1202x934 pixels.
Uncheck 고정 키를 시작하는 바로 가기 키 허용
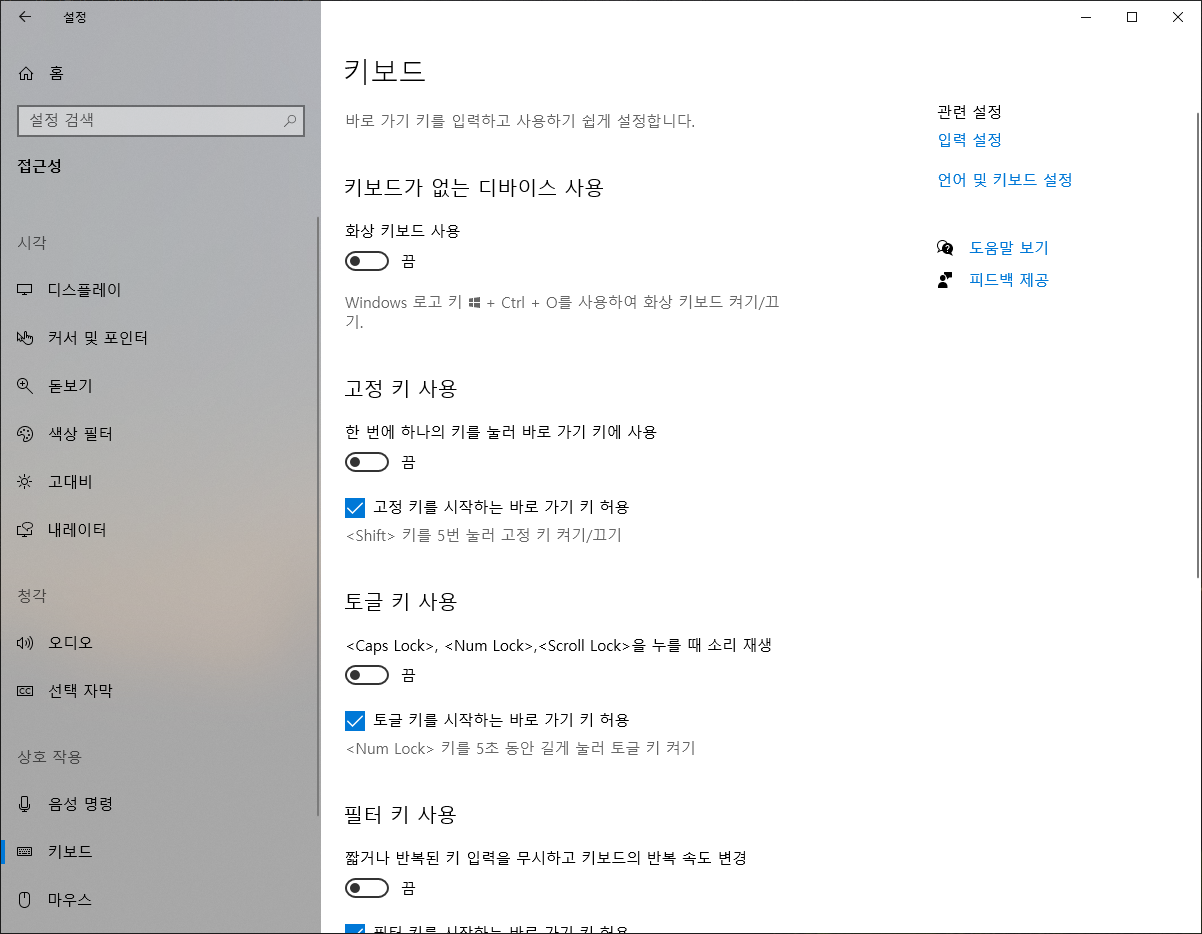[355, 507]
